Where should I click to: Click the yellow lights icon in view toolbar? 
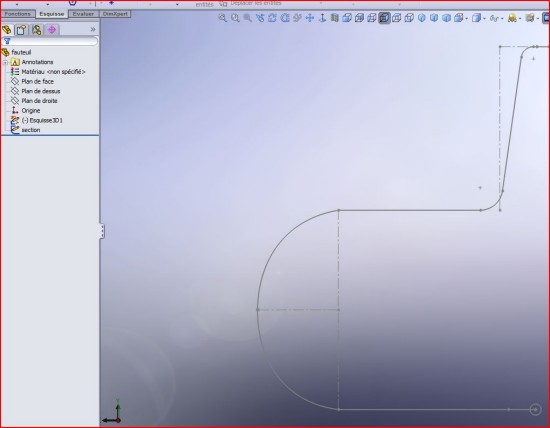512,18
